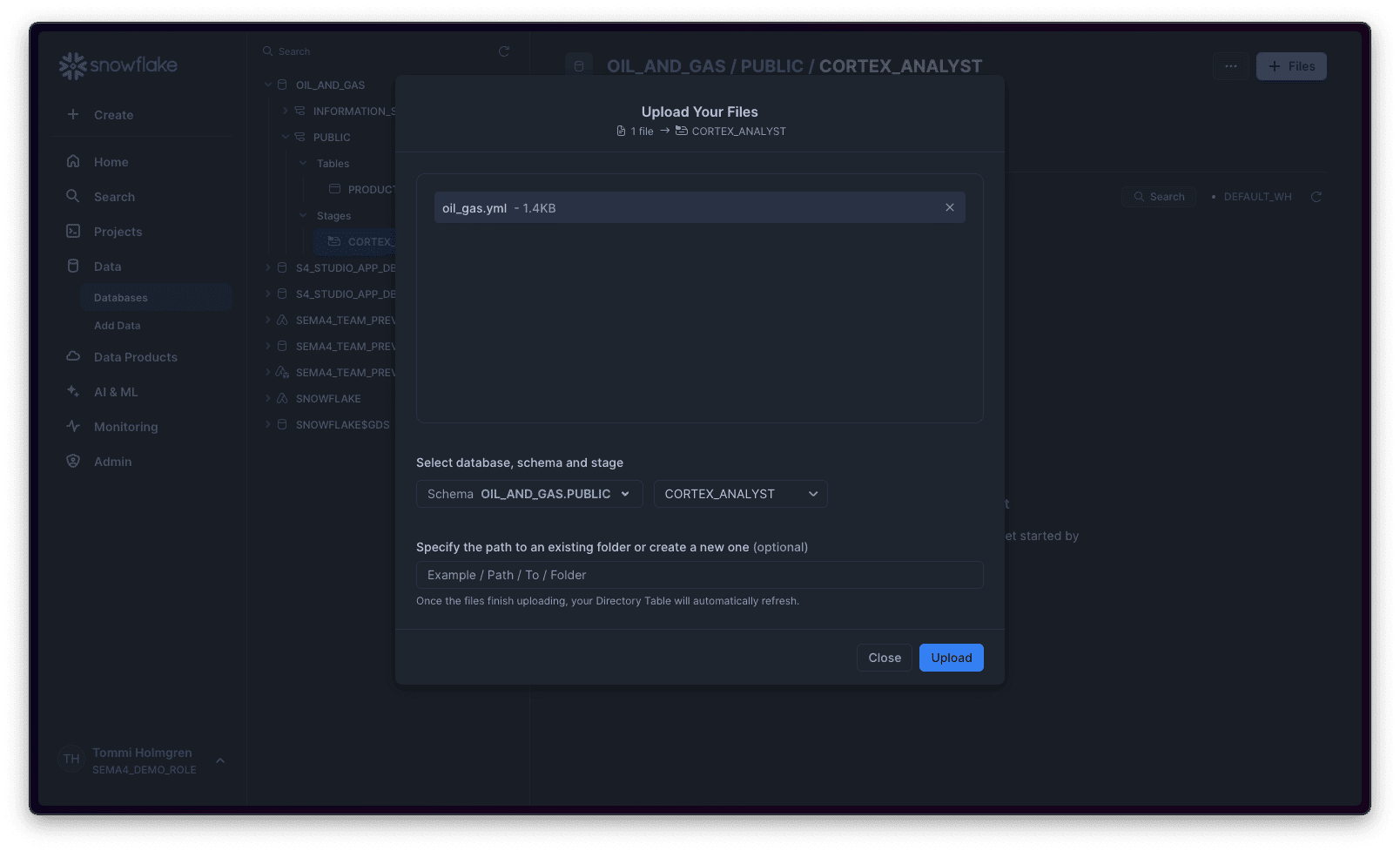1400x851 pixels.
Task: Remove oil_gas.yml from the upload list
Action: pyautogui.click(x=949, y=207)
